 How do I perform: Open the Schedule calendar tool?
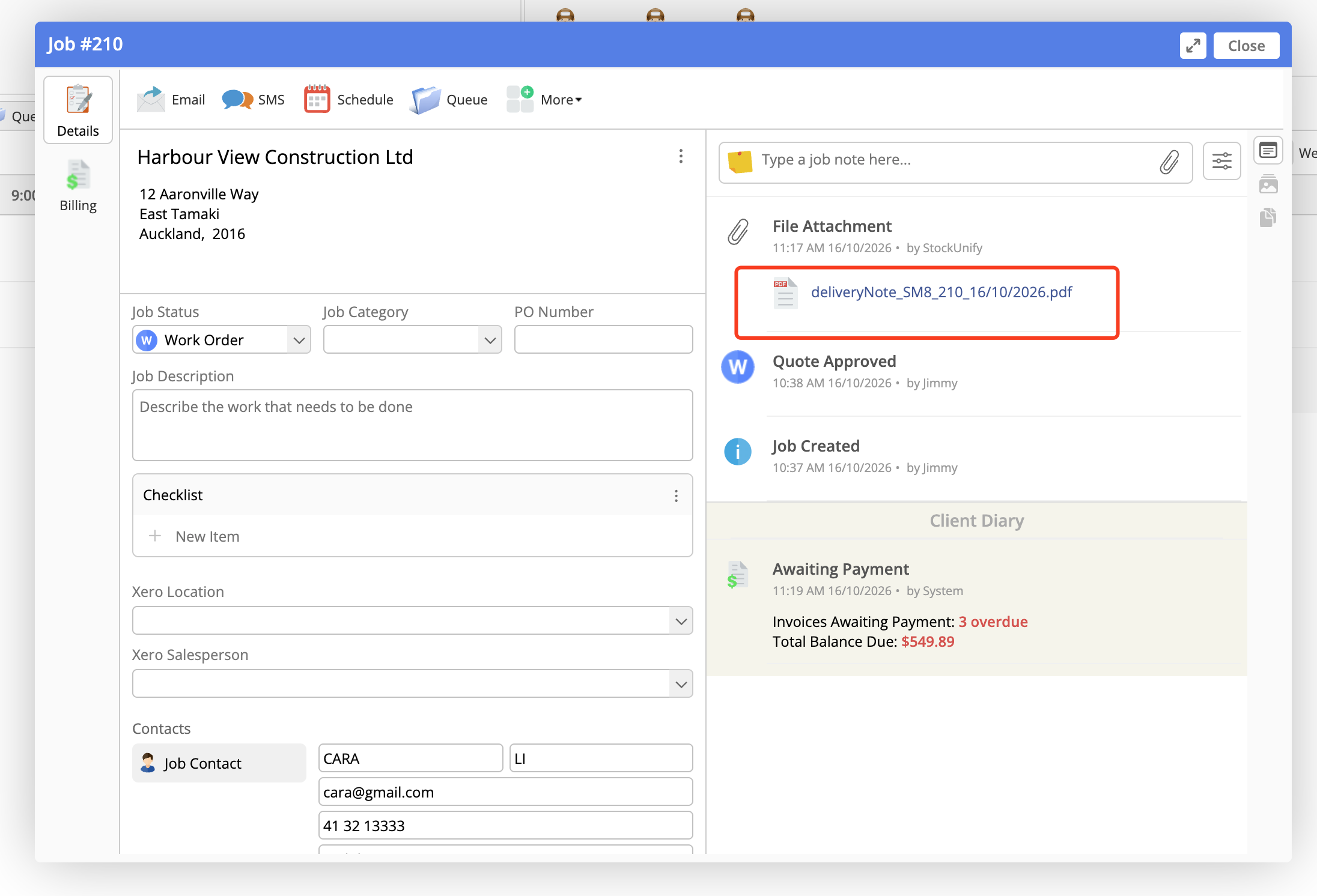348,100
